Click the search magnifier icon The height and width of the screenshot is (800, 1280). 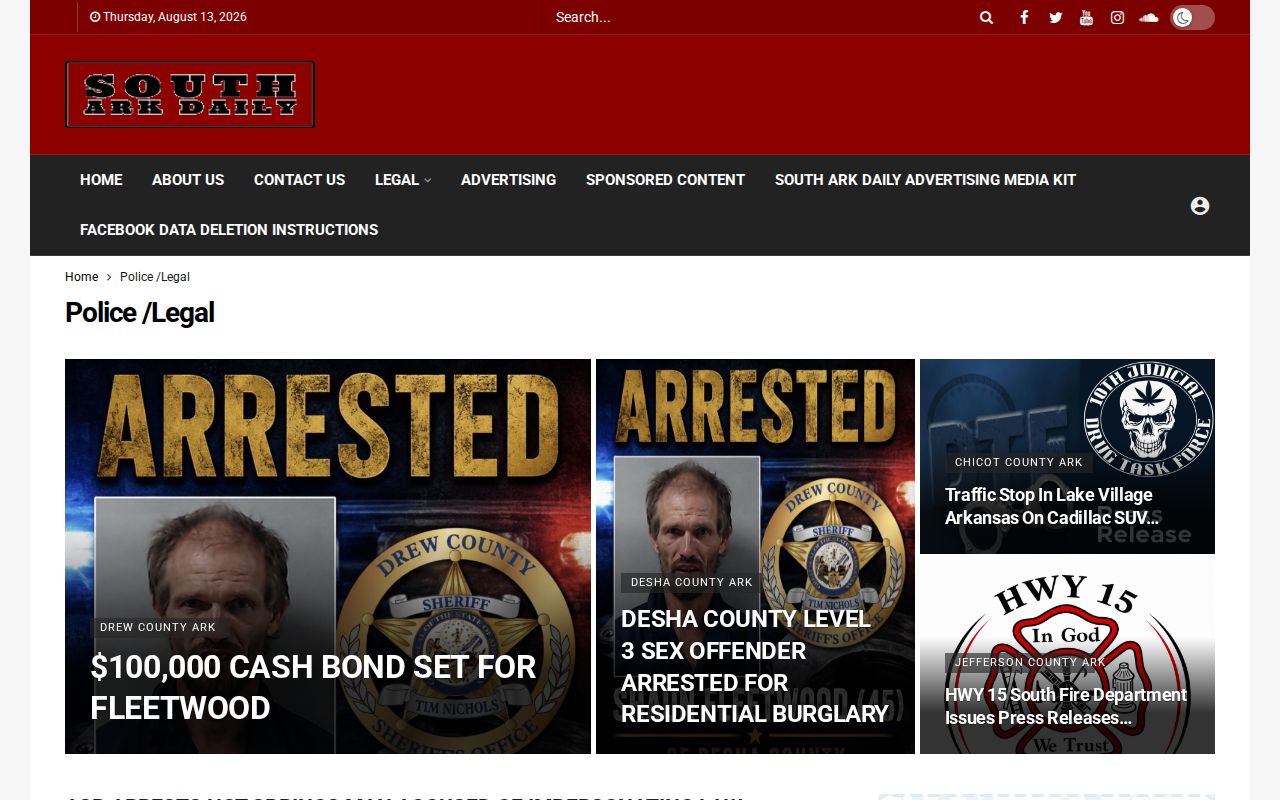pyautogui.click(x=986, y=17)
